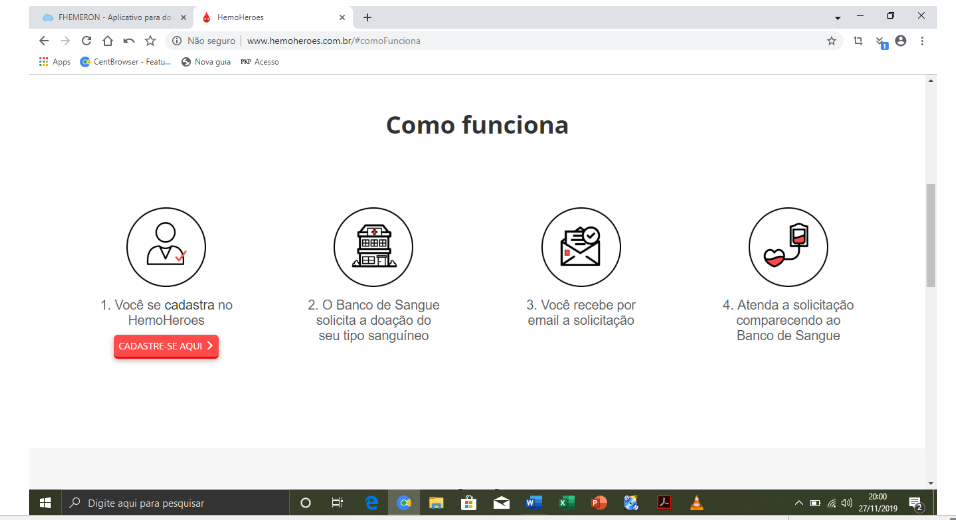This screenshot has width=956, height=520.
Task: Open the volume speaker tray icon
Action: click(x=846, y=503)
